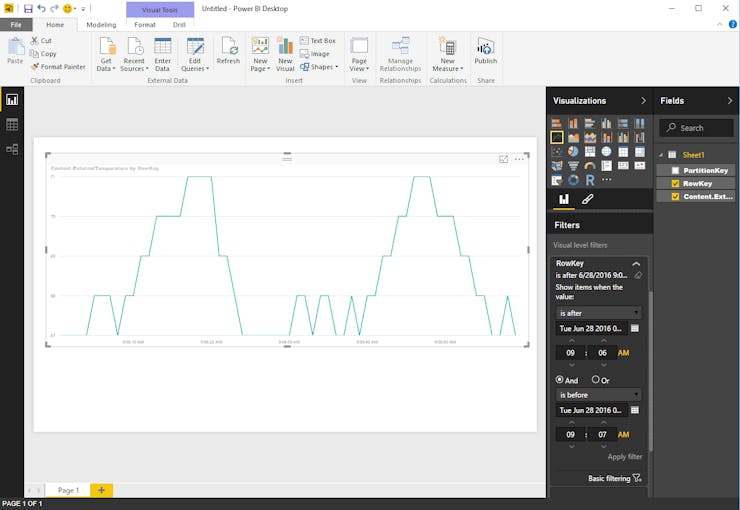Select the Treemap visualization
This screenshot has height=510, width=740.
pos(590,151)
